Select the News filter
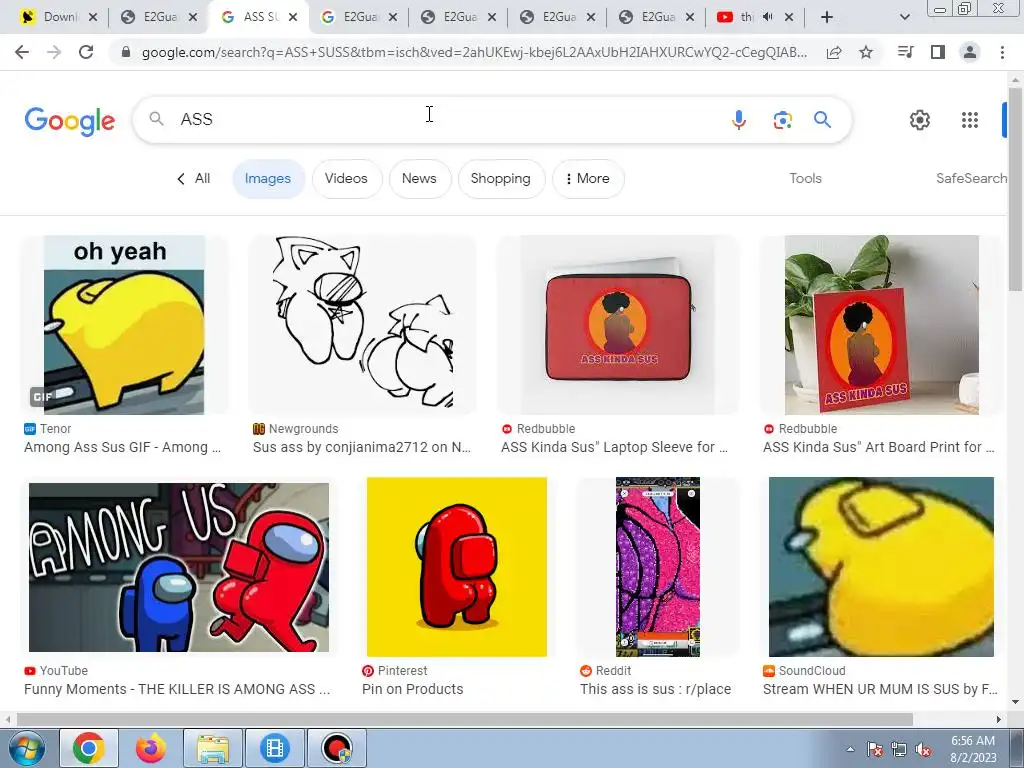The height and width of the screenshot is (768, 1024). pyautogui.click(x=419, y=178)
